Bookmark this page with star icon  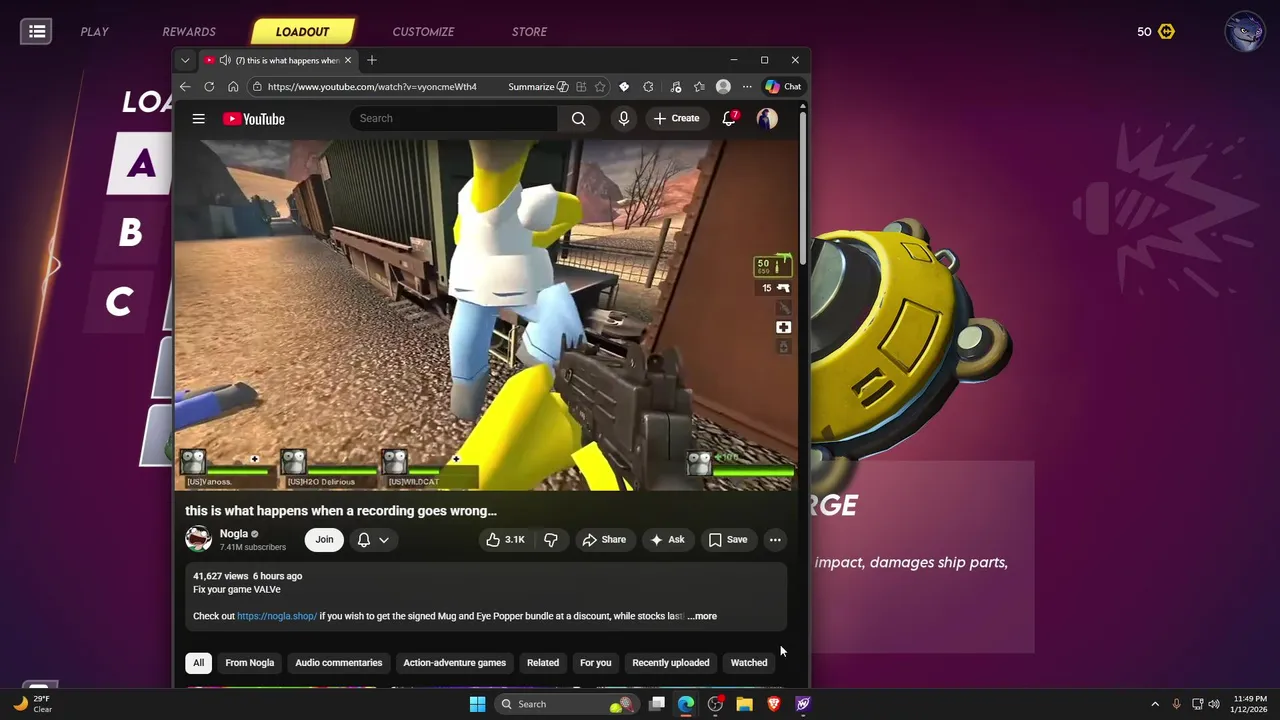tap(600, 87)
